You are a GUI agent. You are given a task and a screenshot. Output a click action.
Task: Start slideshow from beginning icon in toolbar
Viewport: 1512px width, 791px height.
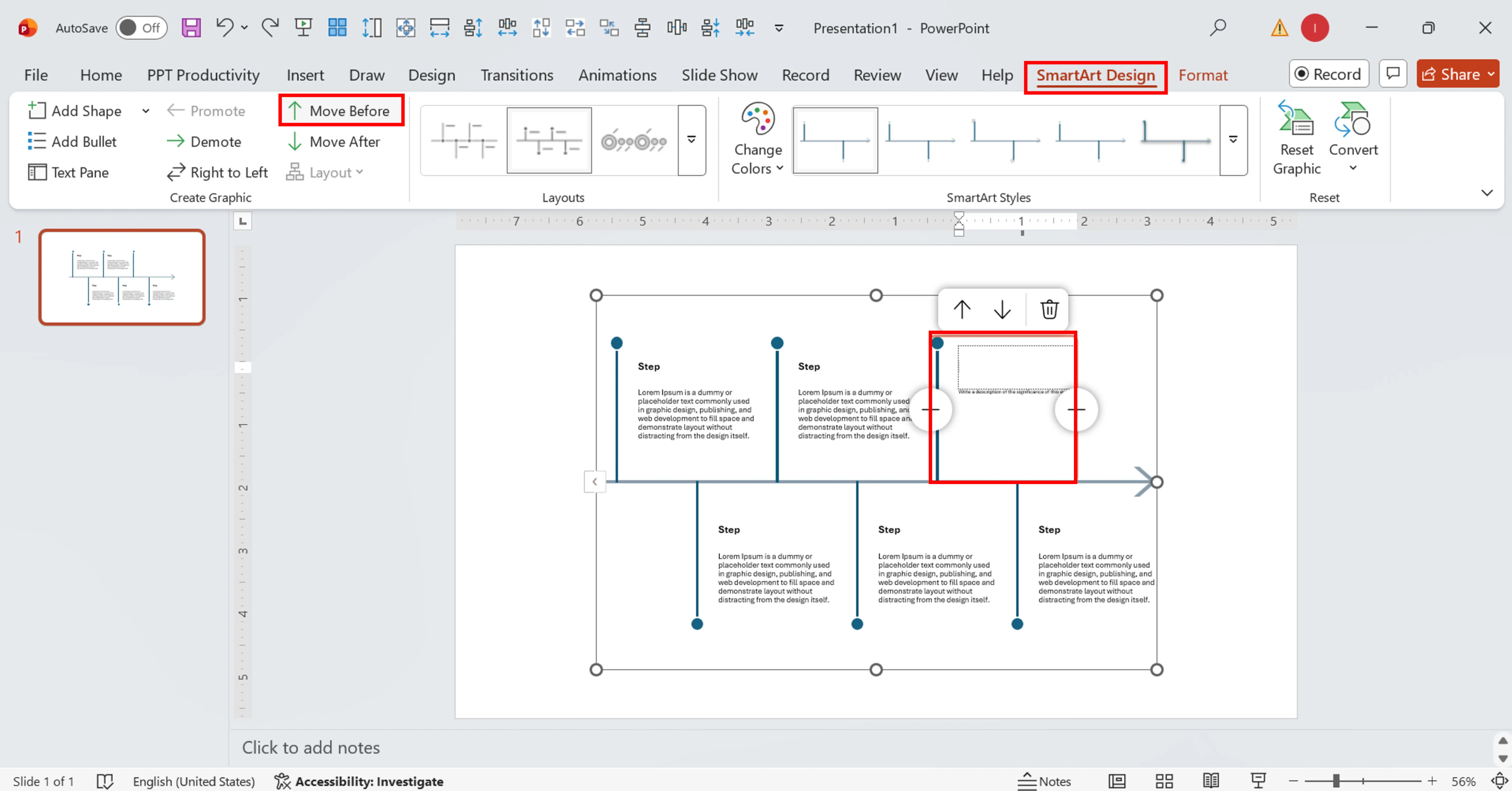click(303, 28)
